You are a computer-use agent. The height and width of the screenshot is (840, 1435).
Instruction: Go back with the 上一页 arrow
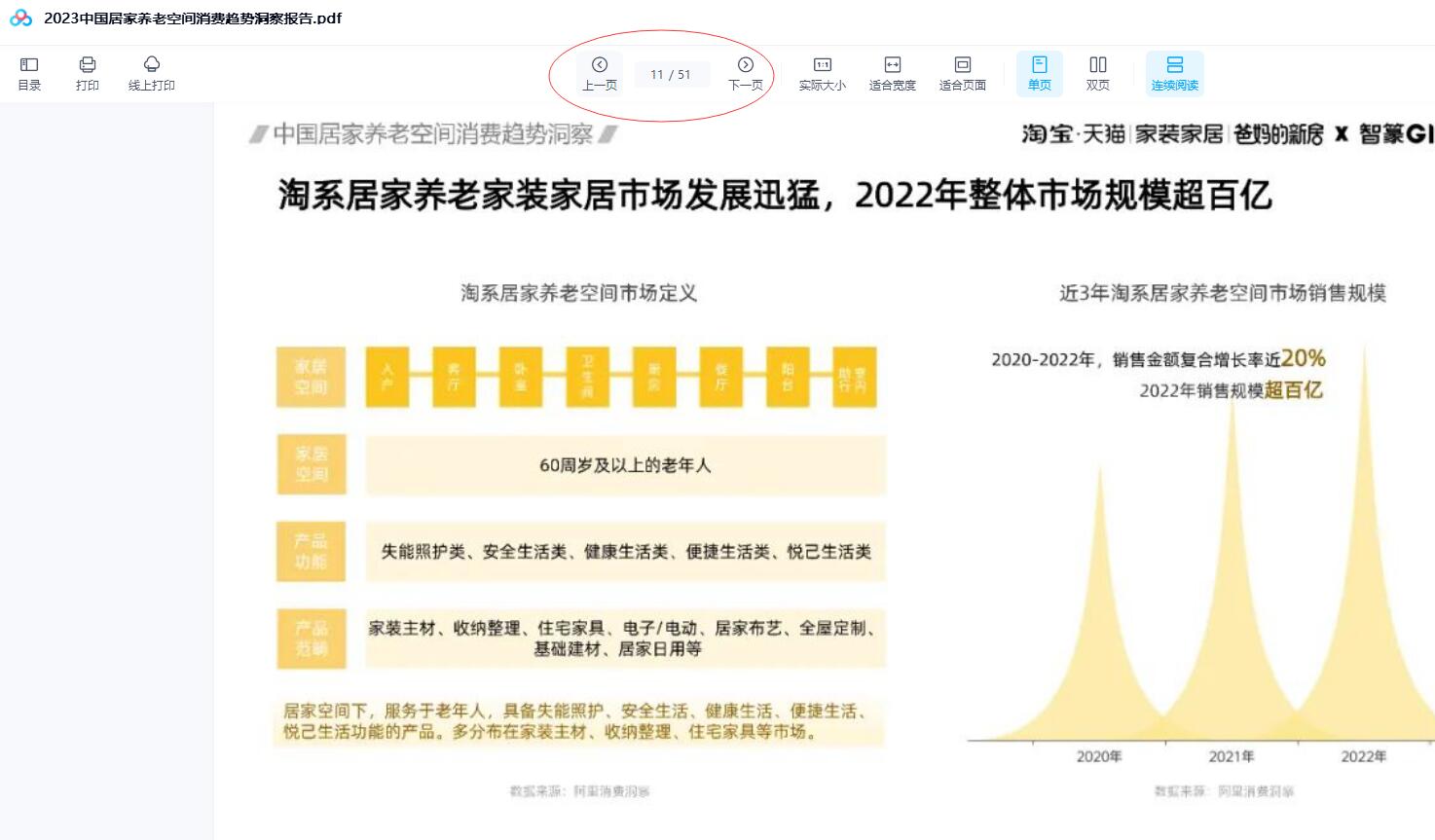(600, 73)
